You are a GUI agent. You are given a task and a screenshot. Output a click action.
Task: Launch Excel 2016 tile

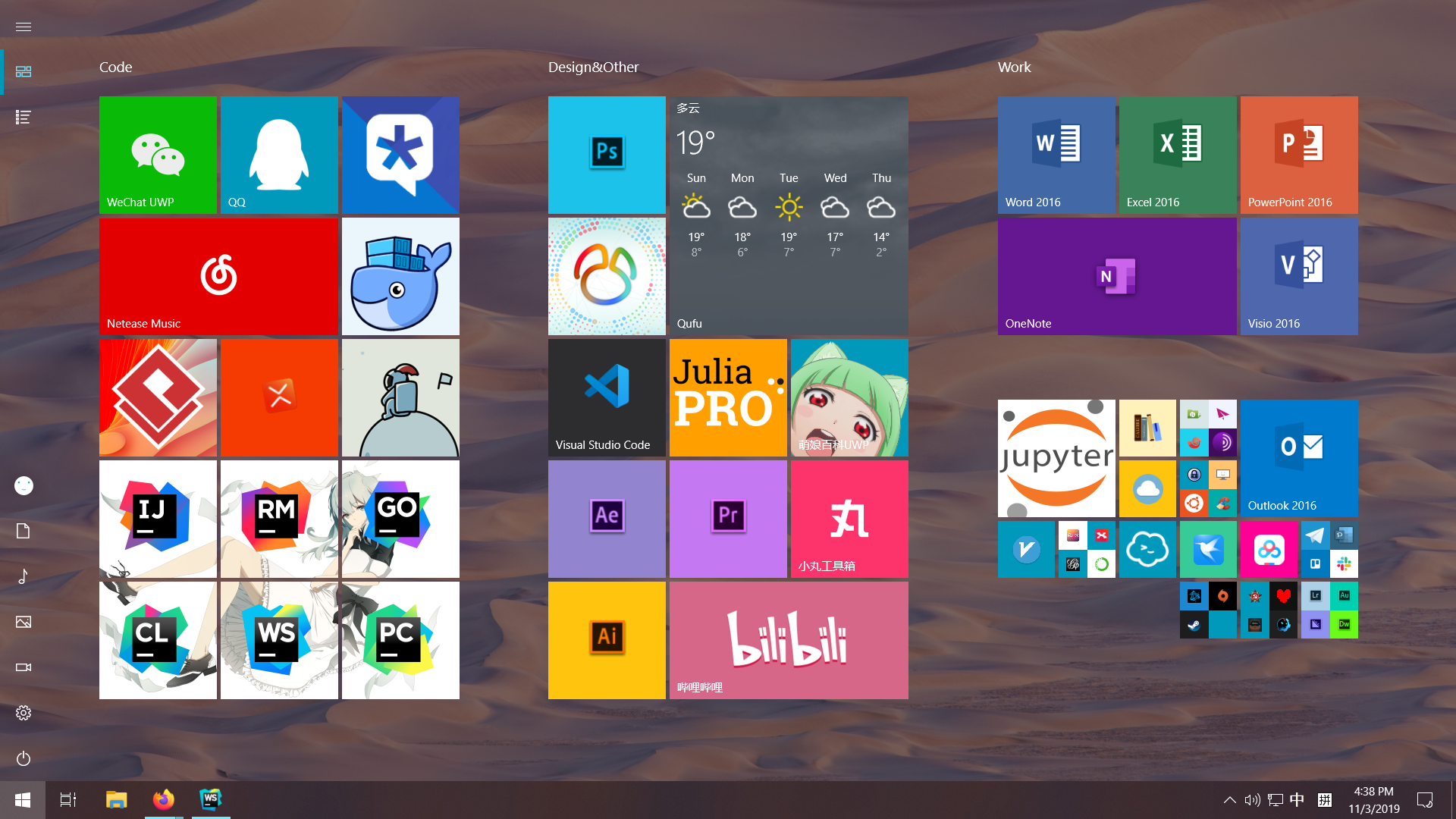(1178, 155)
